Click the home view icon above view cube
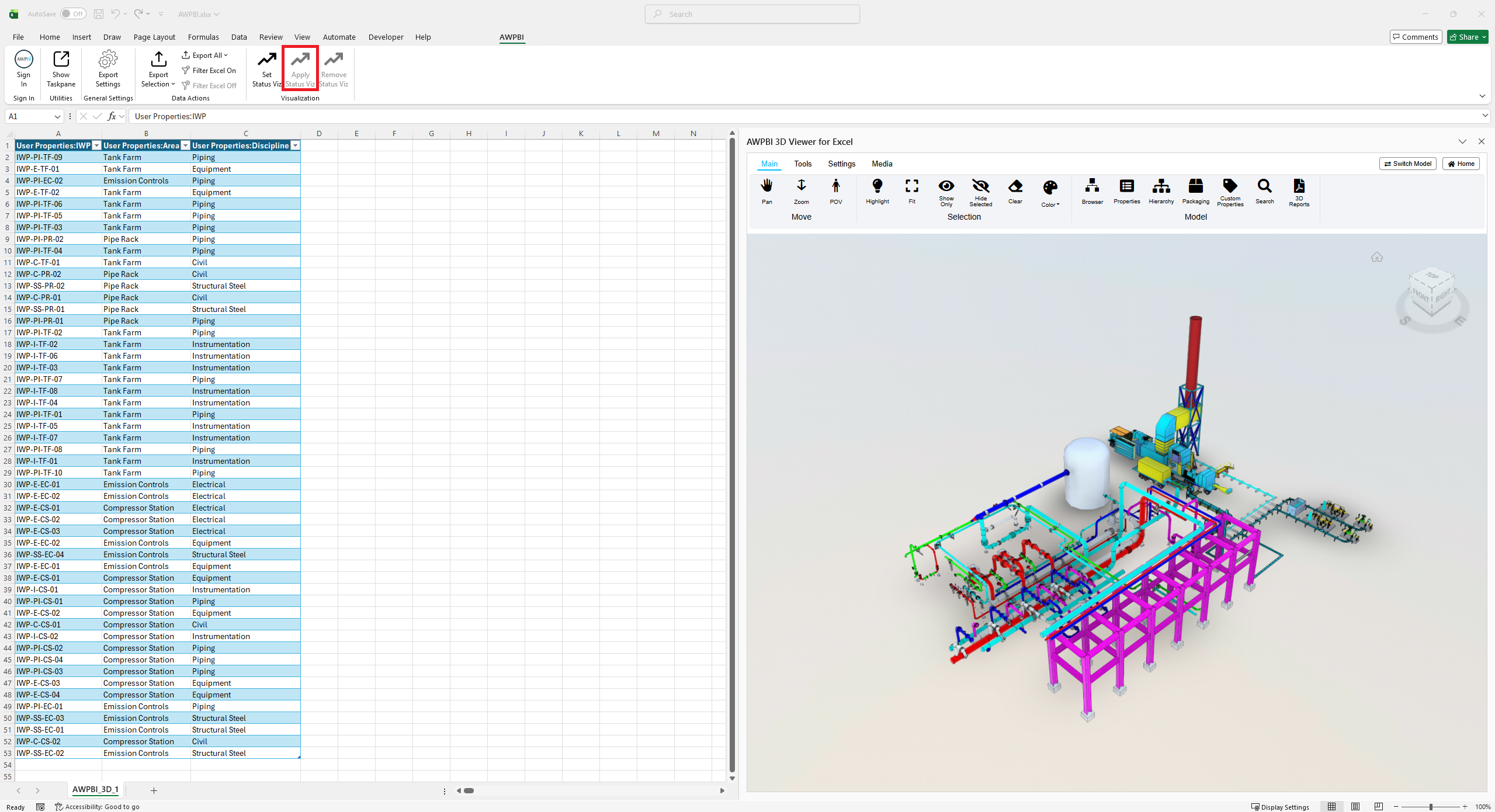 (x=1377, y=257)
